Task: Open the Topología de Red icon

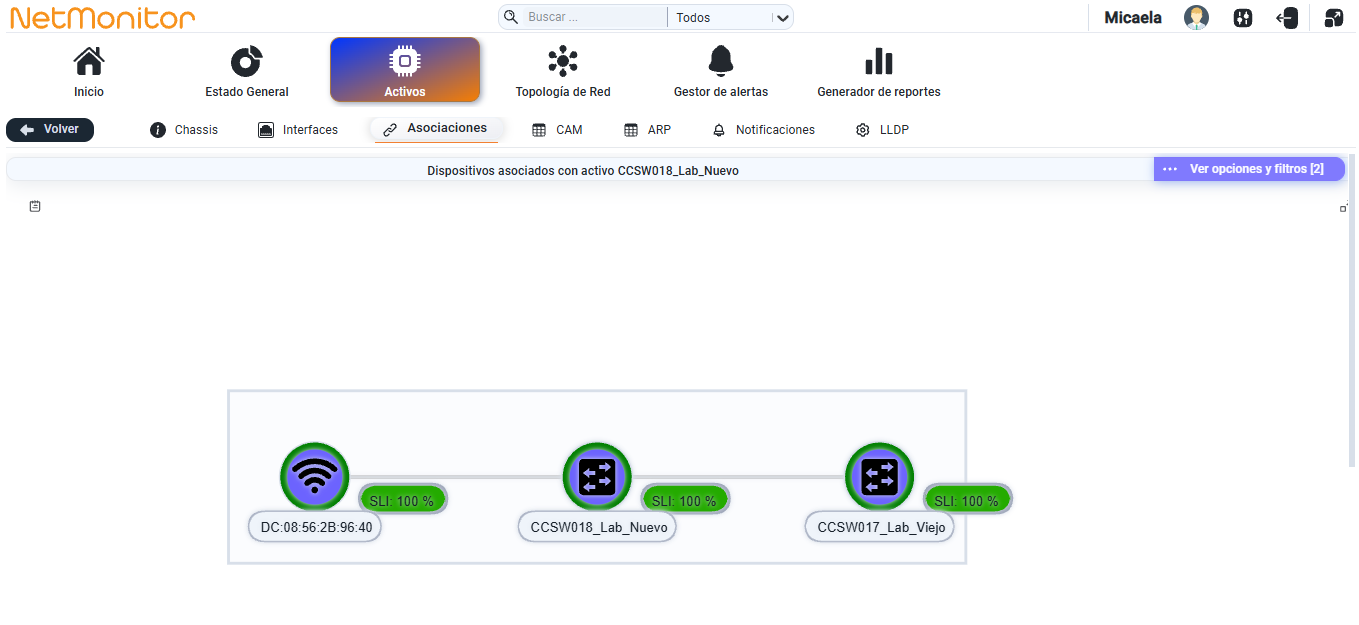Action: pyautogui.click(x=563, y=61)
